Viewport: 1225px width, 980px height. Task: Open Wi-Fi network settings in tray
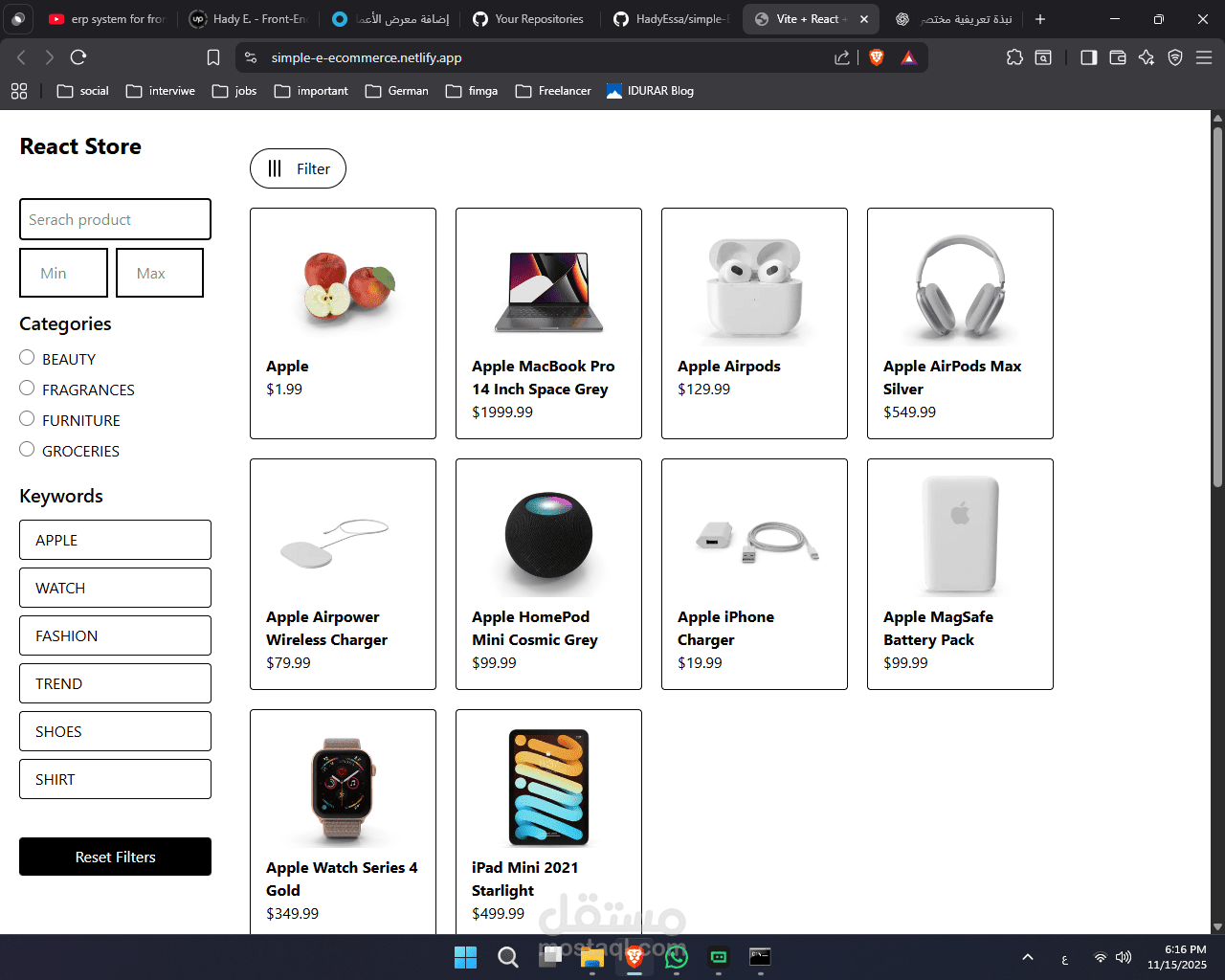pyautogui.click(x=1101, y=957)
